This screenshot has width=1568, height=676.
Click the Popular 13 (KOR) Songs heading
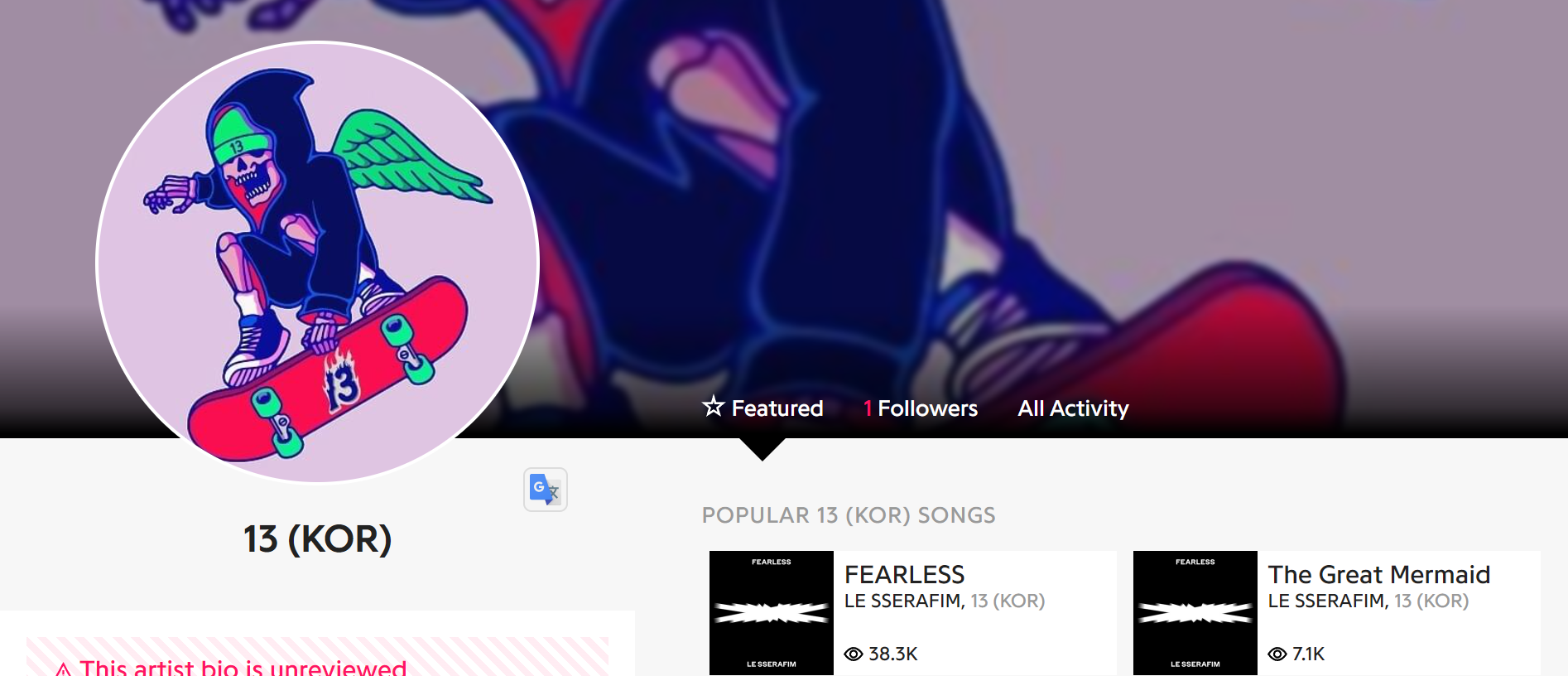click(849, 515)
